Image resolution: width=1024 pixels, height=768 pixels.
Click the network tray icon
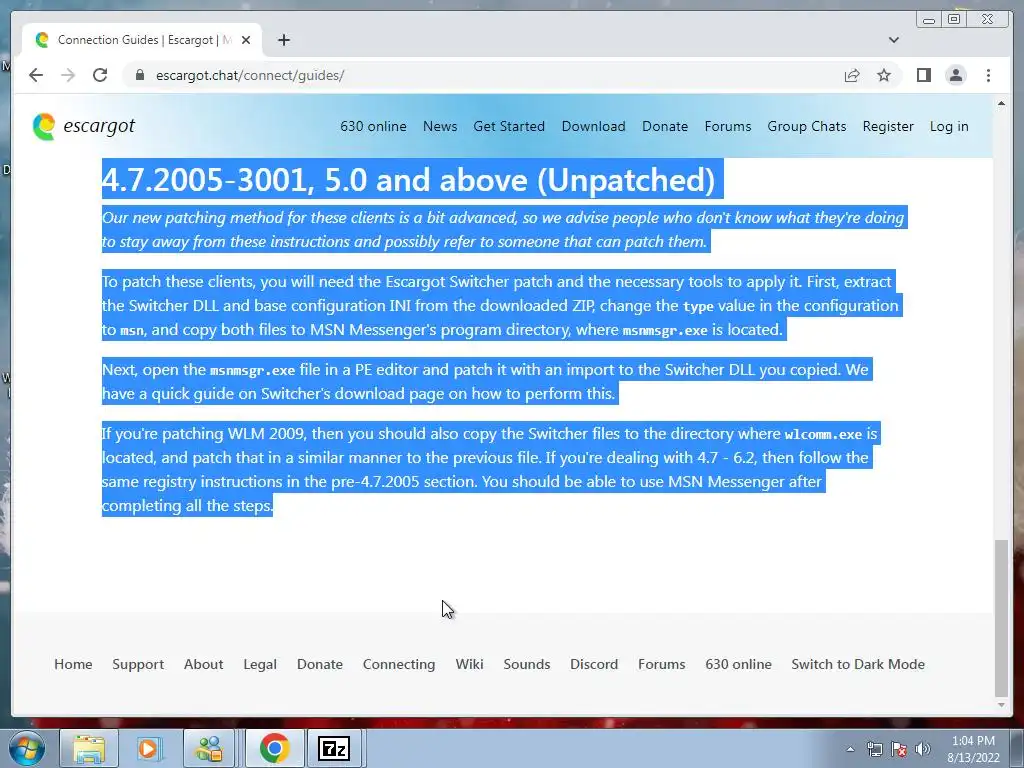(874, 749)
